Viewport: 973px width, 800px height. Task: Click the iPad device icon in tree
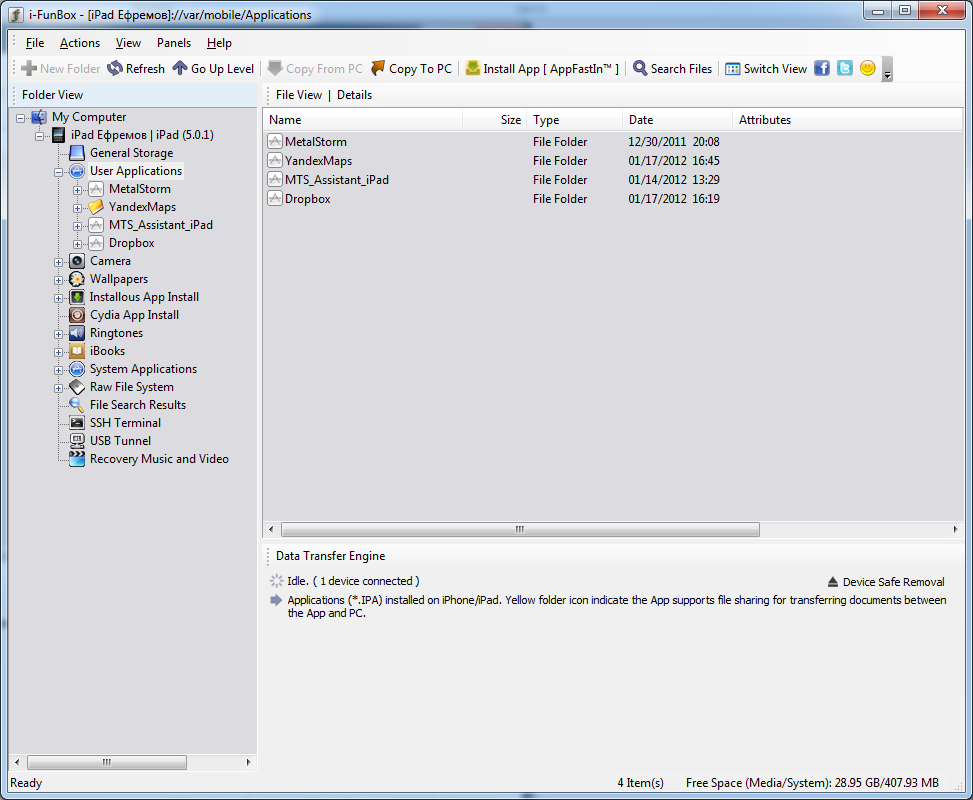click(x=58, y=135)
